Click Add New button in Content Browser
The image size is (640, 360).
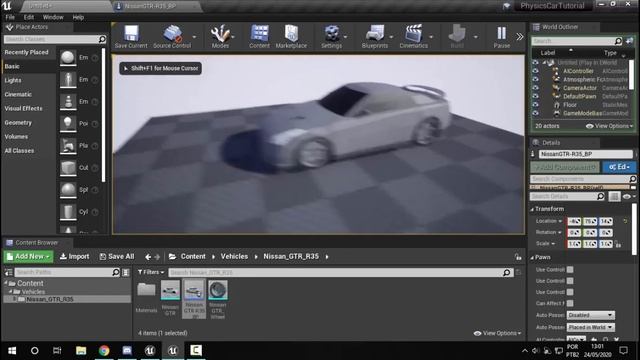(29, 257)
